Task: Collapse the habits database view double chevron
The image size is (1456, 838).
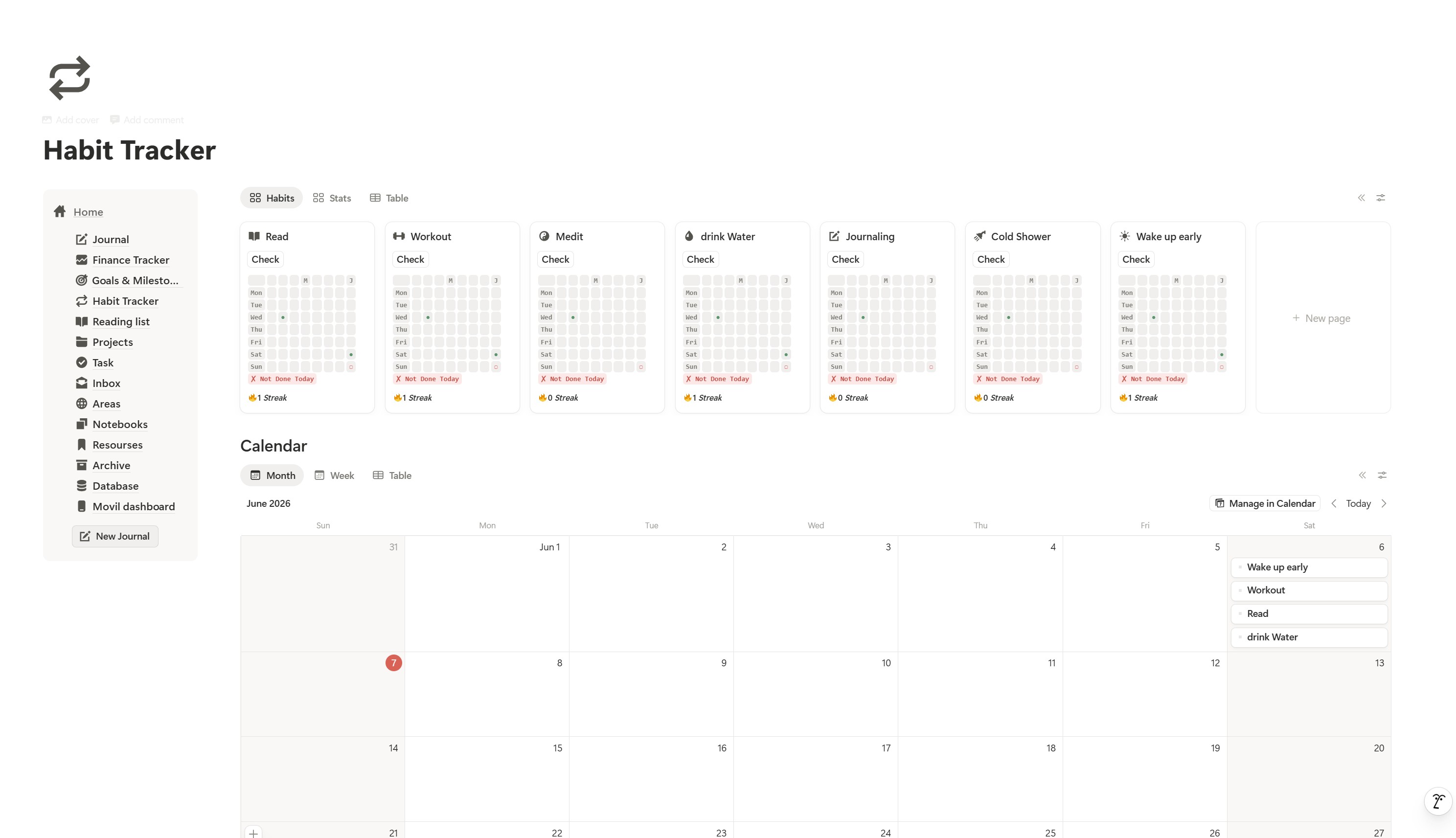Action: tap(1361, 198)
